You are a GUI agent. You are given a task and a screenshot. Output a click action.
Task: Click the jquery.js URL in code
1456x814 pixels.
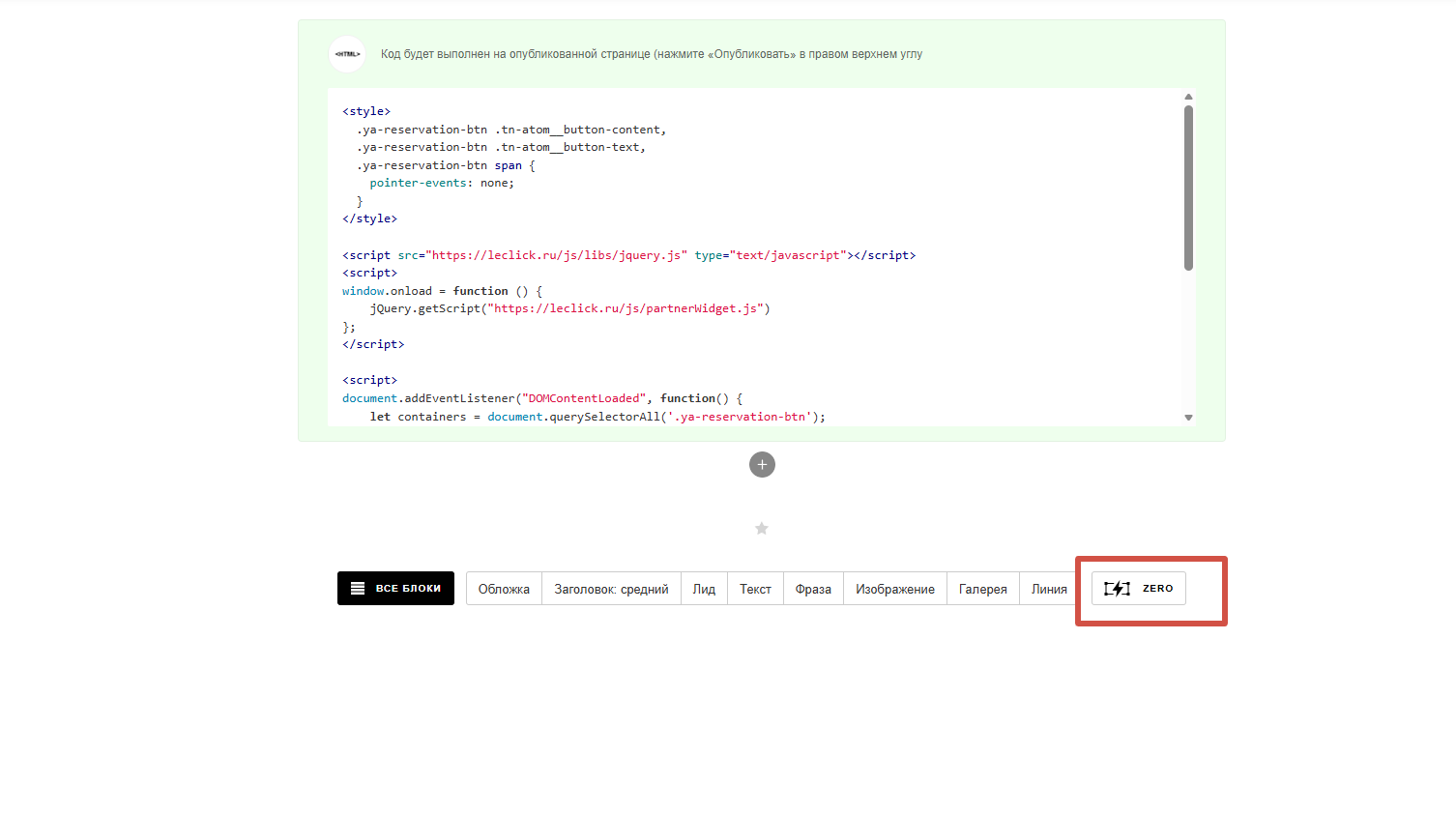click(x=556, y=255)
